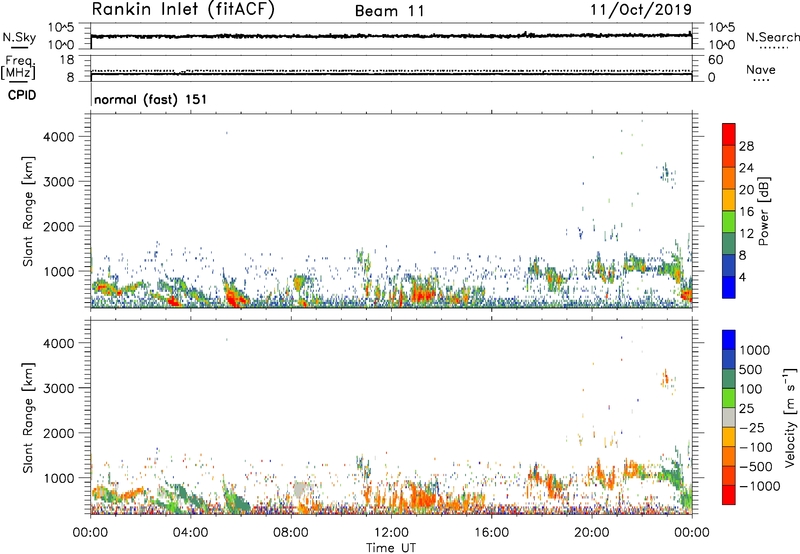Select 'normal (fast) 151' text

(x=151, y=99)
